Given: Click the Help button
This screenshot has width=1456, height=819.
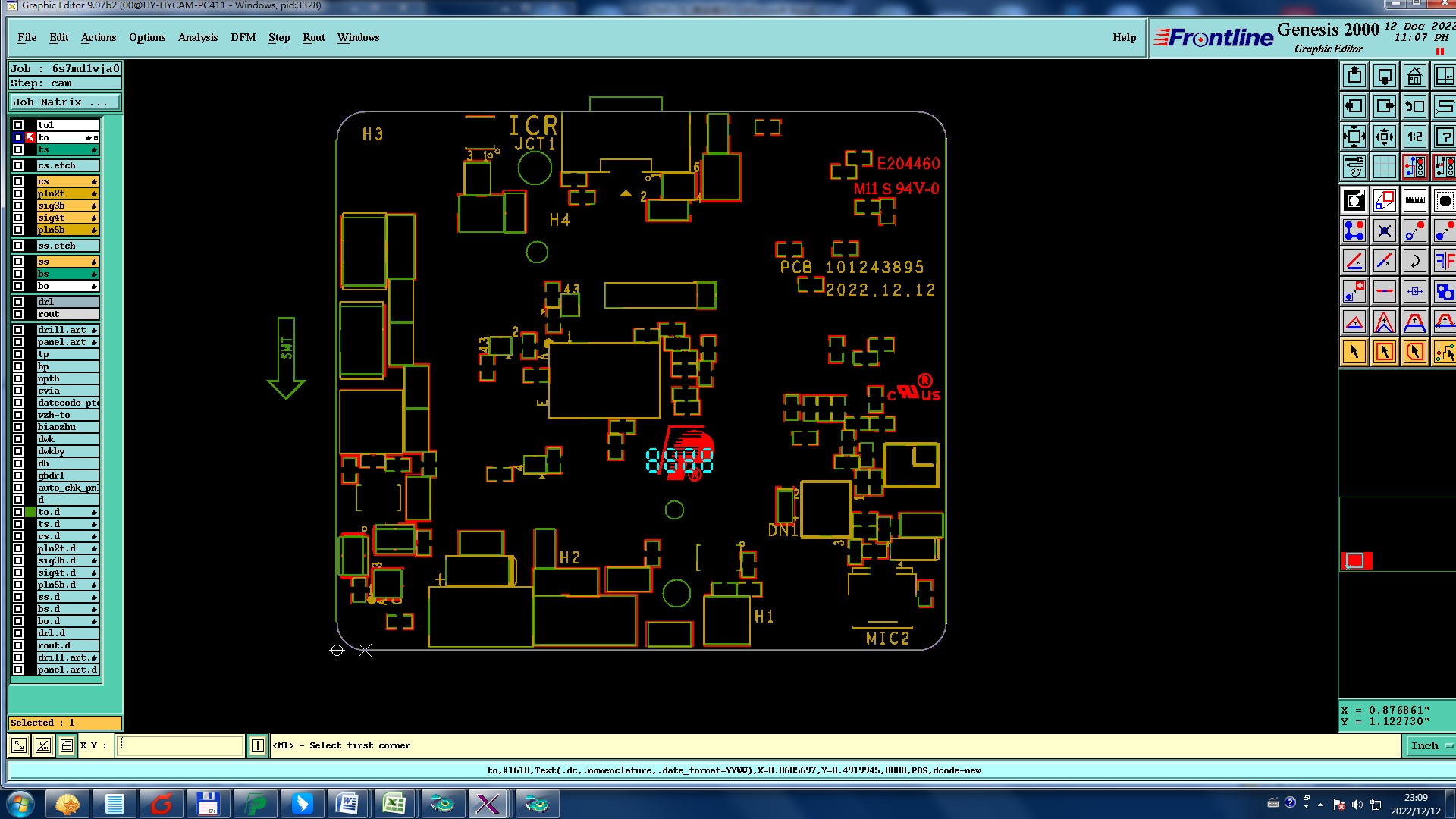Looking at the screenshot, I should [1124, 37].
